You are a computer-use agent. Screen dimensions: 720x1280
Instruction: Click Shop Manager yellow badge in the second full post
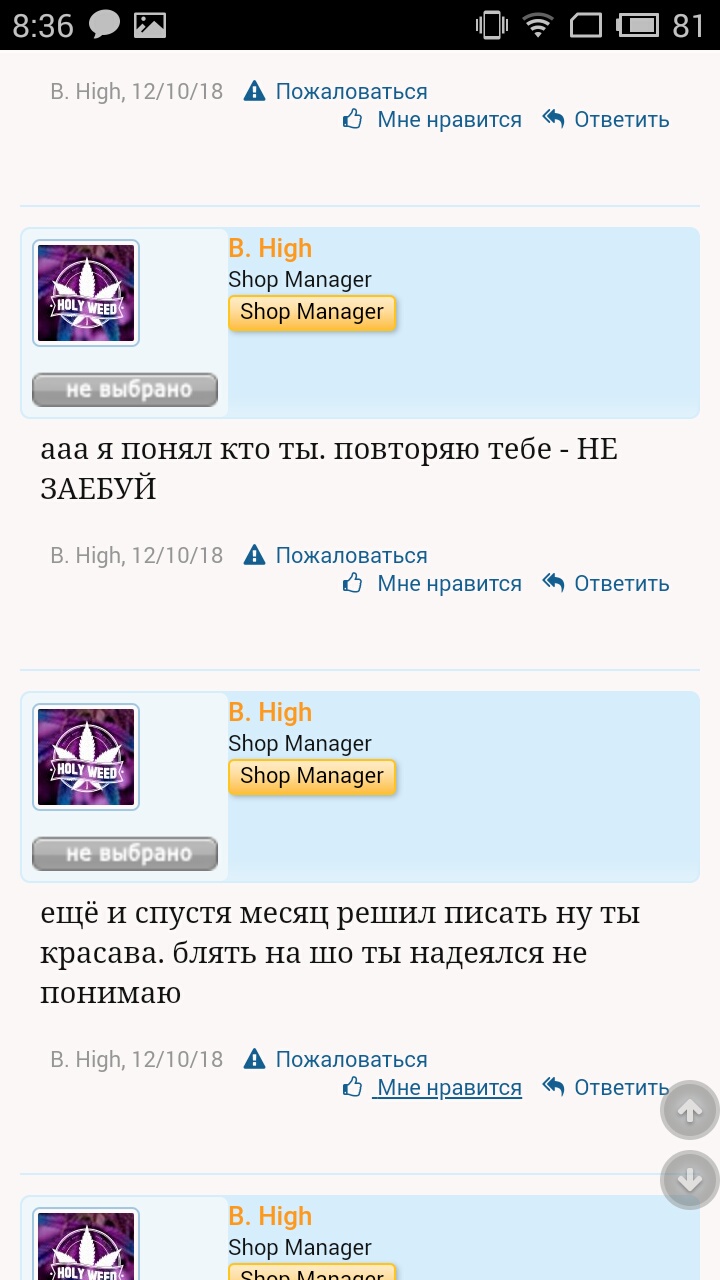click(312, 776)
